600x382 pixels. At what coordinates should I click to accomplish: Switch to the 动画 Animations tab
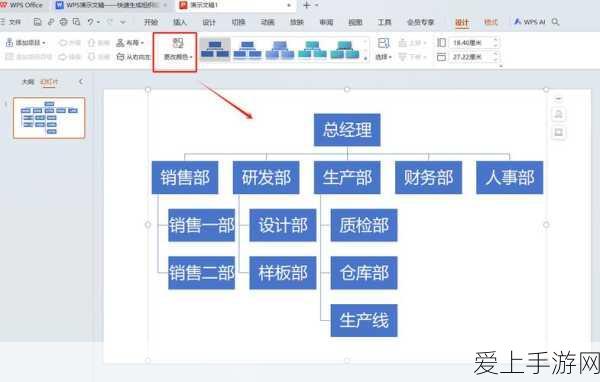(267, 22)
